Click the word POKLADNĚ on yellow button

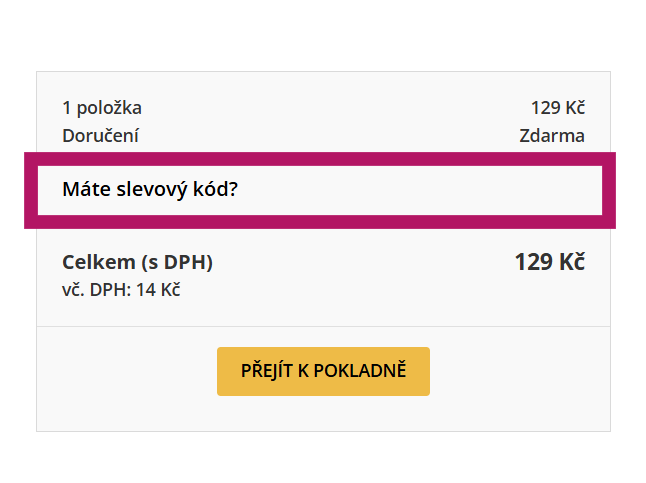(x=360, y=371)
